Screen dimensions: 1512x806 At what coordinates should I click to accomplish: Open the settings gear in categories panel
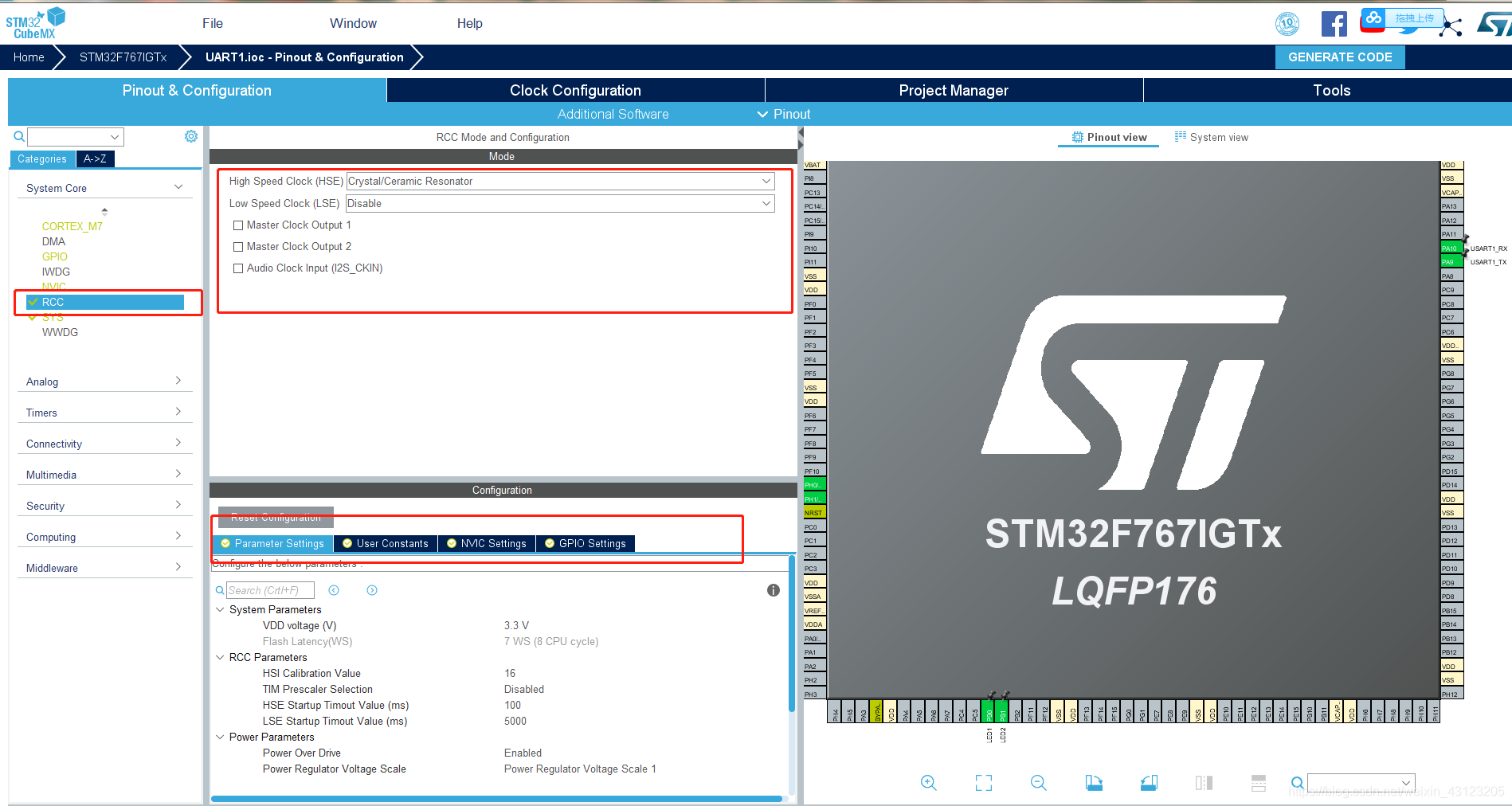coord(191,136)
